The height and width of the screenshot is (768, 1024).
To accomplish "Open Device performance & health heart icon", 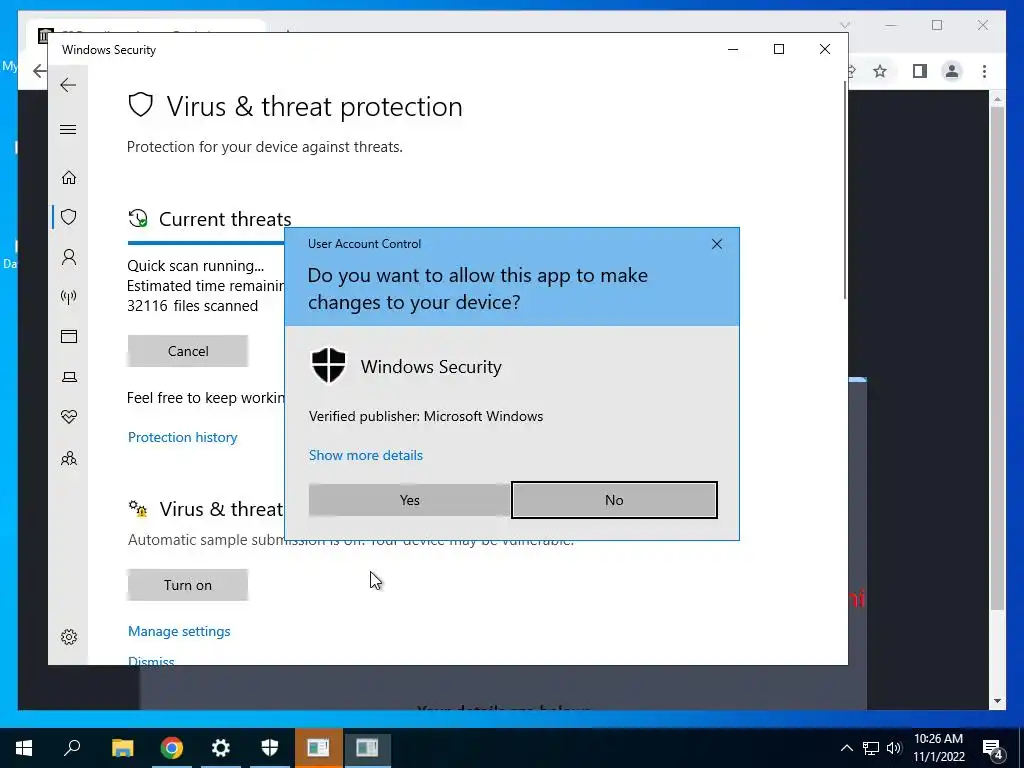I will [x=69, y=417].
